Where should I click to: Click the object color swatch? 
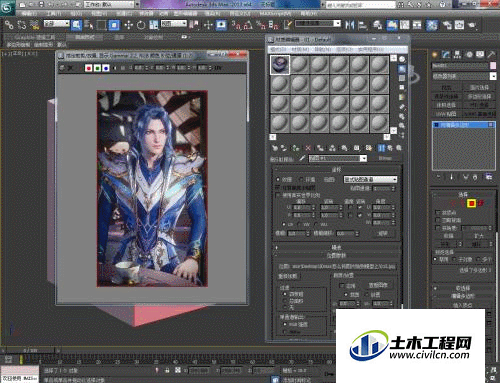click(493, 66)
